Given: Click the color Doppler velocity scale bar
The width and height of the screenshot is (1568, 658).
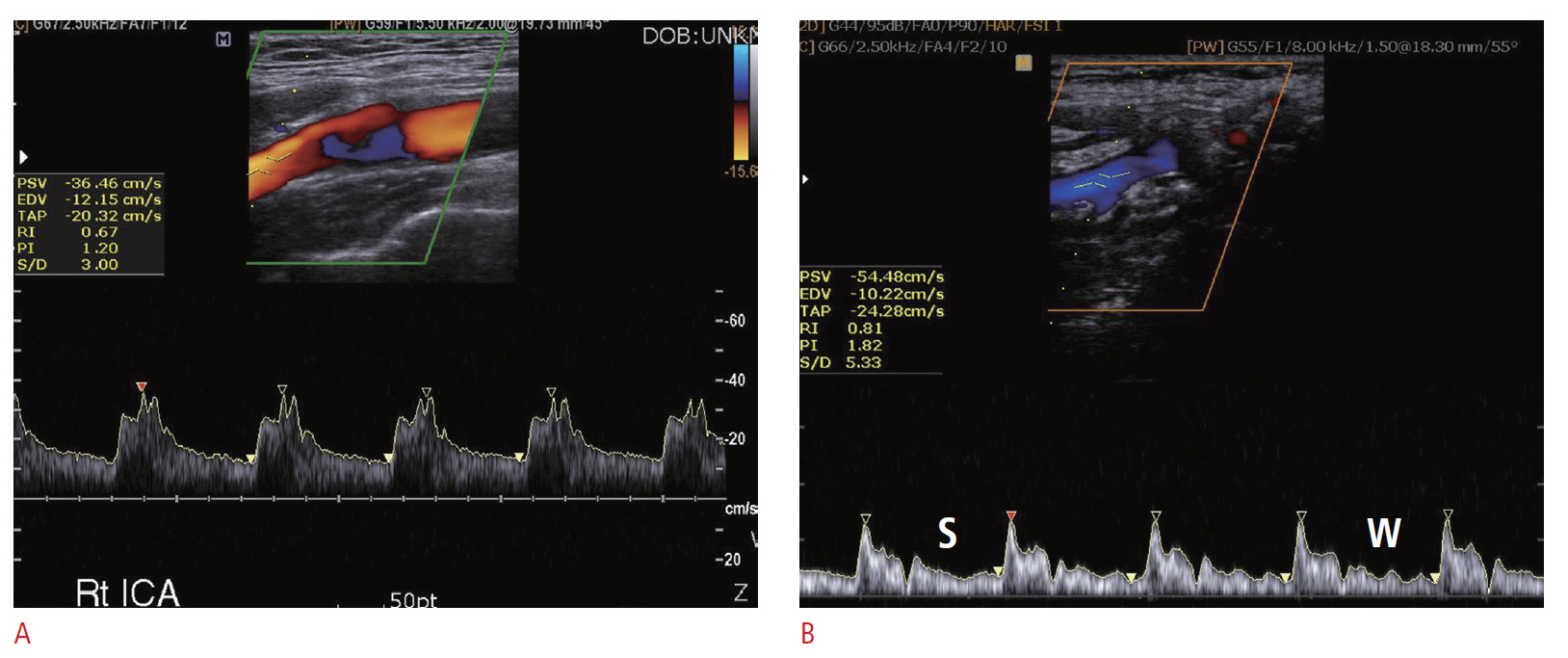Looking at the screenshot, I should click(741, 102).
